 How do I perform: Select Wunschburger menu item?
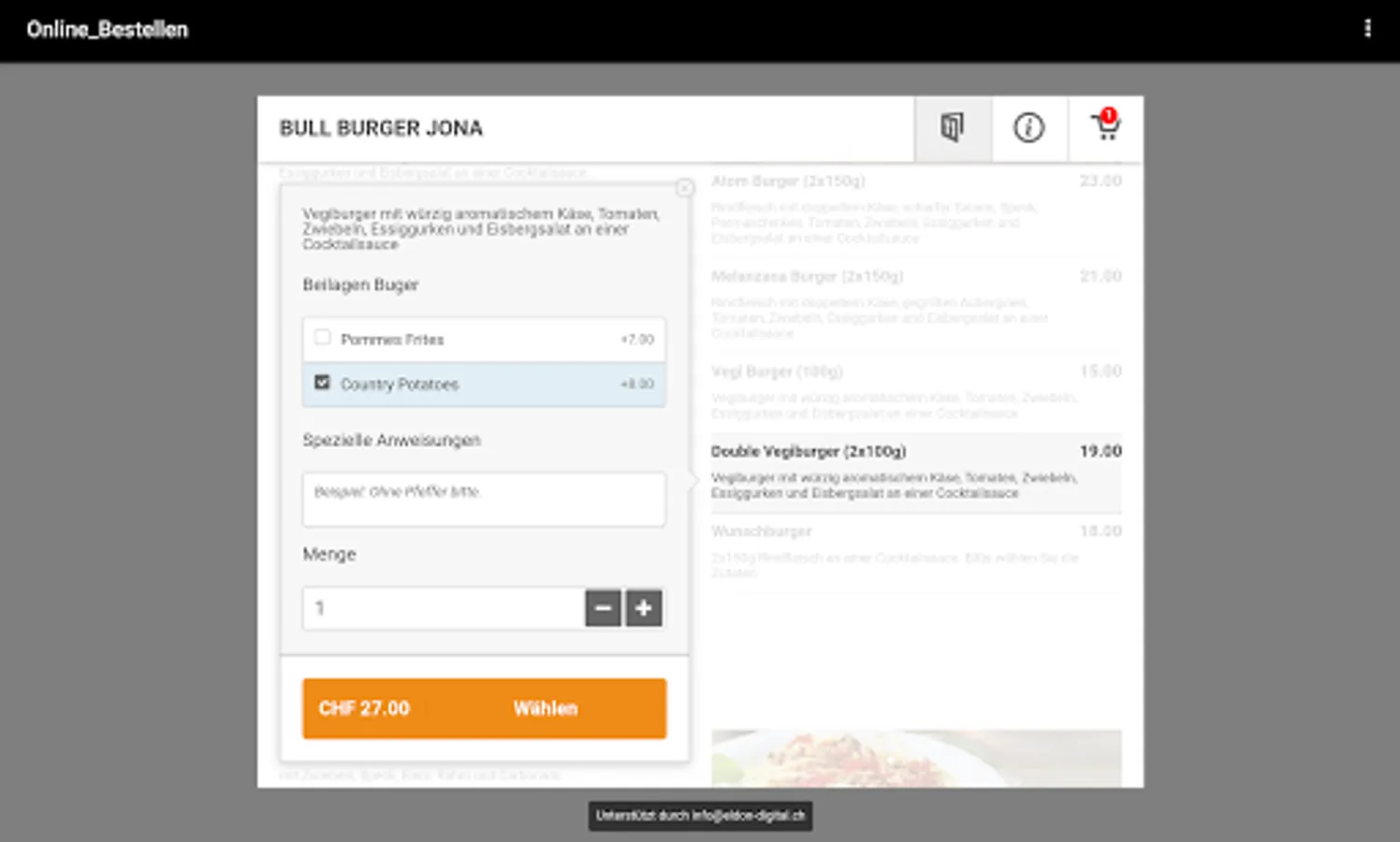coord(916,553)
